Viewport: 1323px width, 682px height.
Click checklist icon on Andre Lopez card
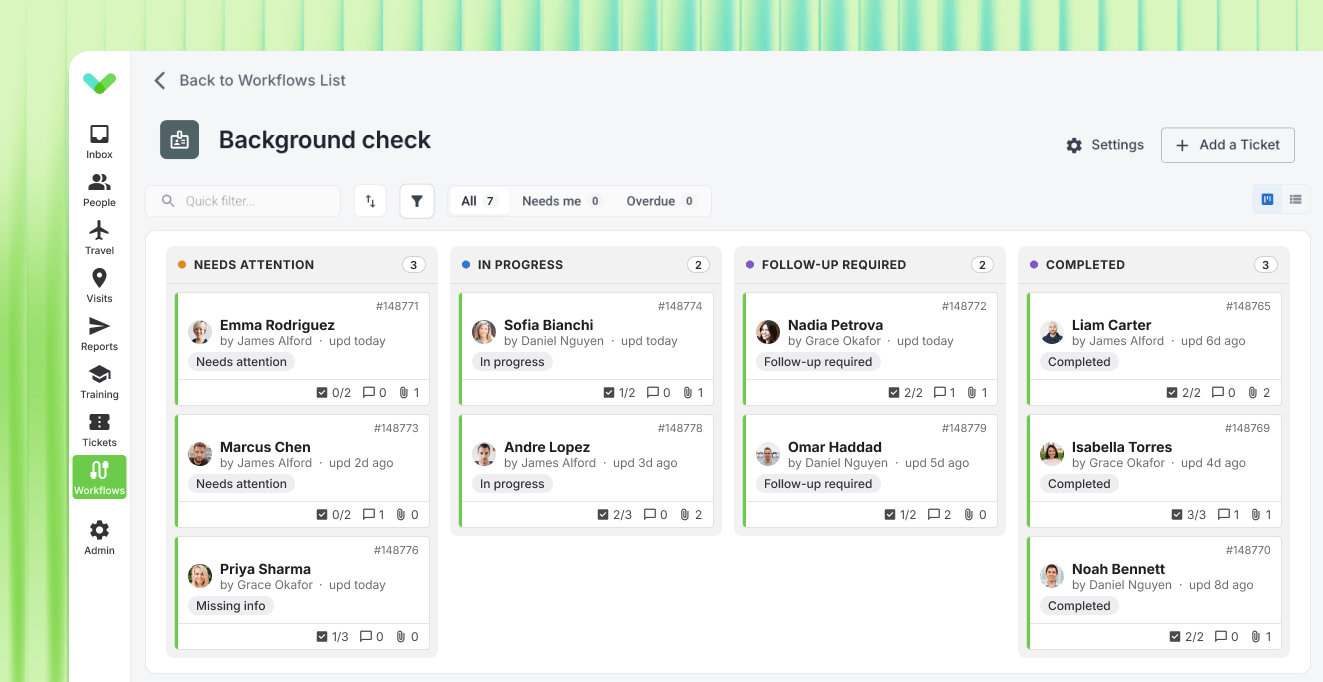click(603, 515)
